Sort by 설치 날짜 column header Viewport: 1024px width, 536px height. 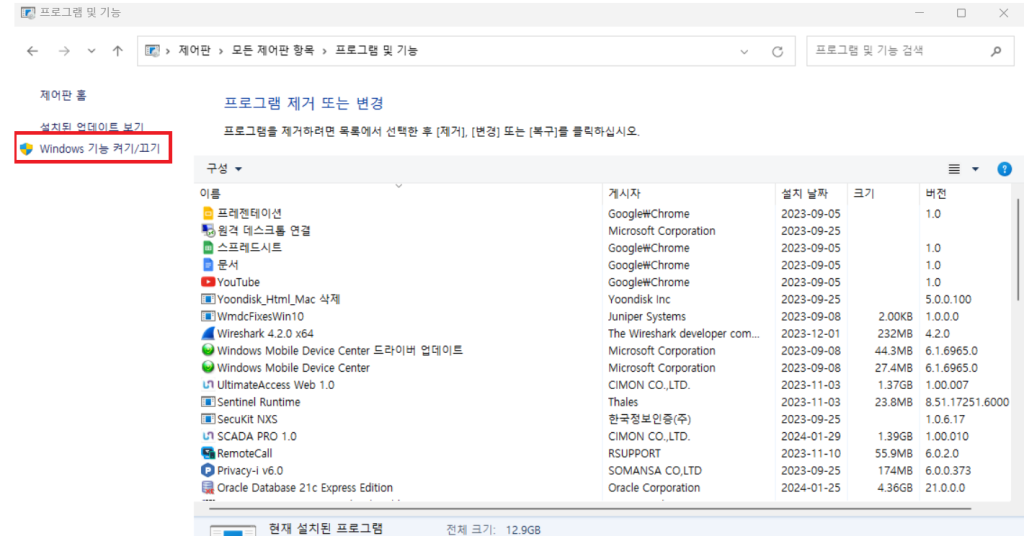click(804, 194)
